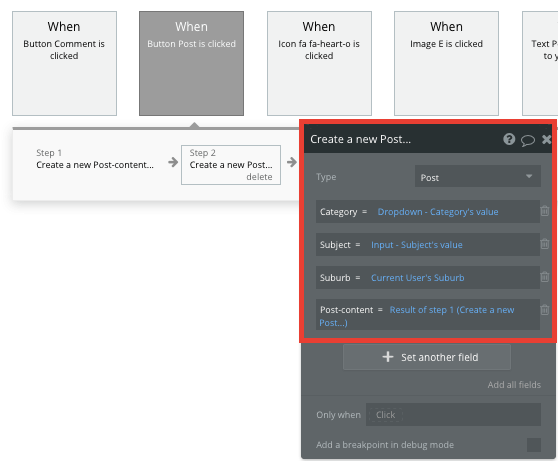Click delete on Step 2
558x461 pixels.
tap(259, 177)
